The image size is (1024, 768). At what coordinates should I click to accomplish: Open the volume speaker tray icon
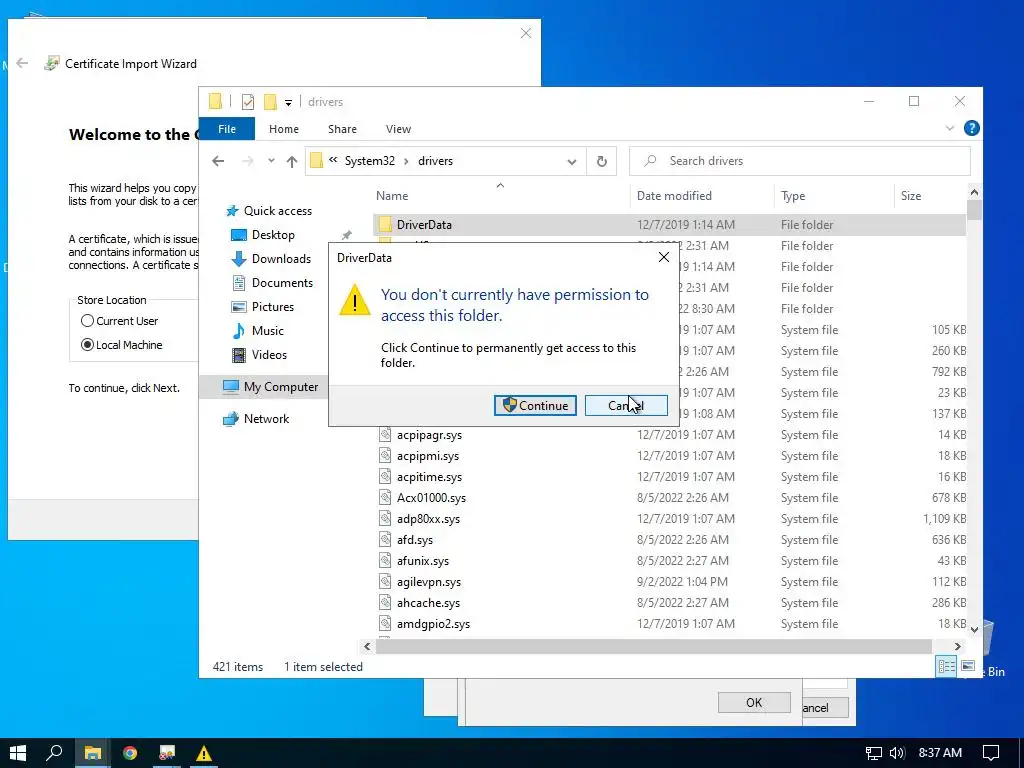click(897, 753)
